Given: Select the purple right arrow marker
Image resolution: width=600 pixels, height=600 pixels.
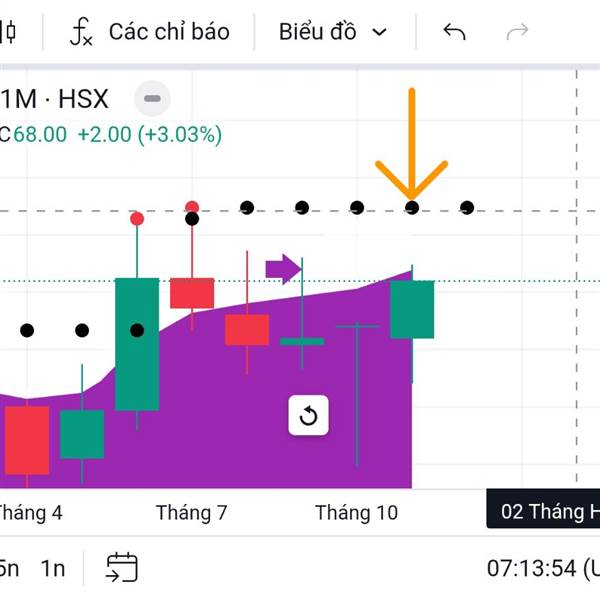Looking at the screenshot, I should (x=283, y=267).
